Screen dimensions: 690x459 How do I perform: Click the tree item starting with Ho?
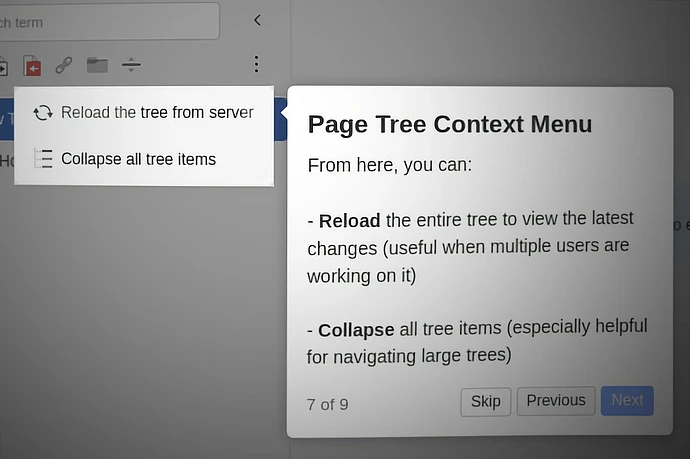click(x=6, y=160)
